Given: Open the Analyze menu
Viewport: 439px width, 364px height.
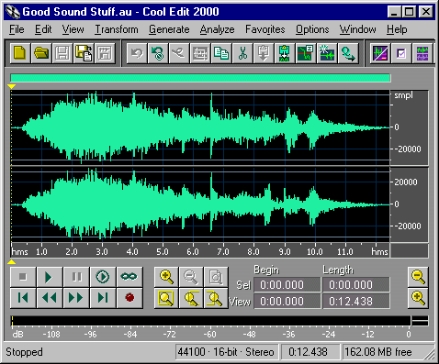Looking at the screenshot, I should point(217,29).
